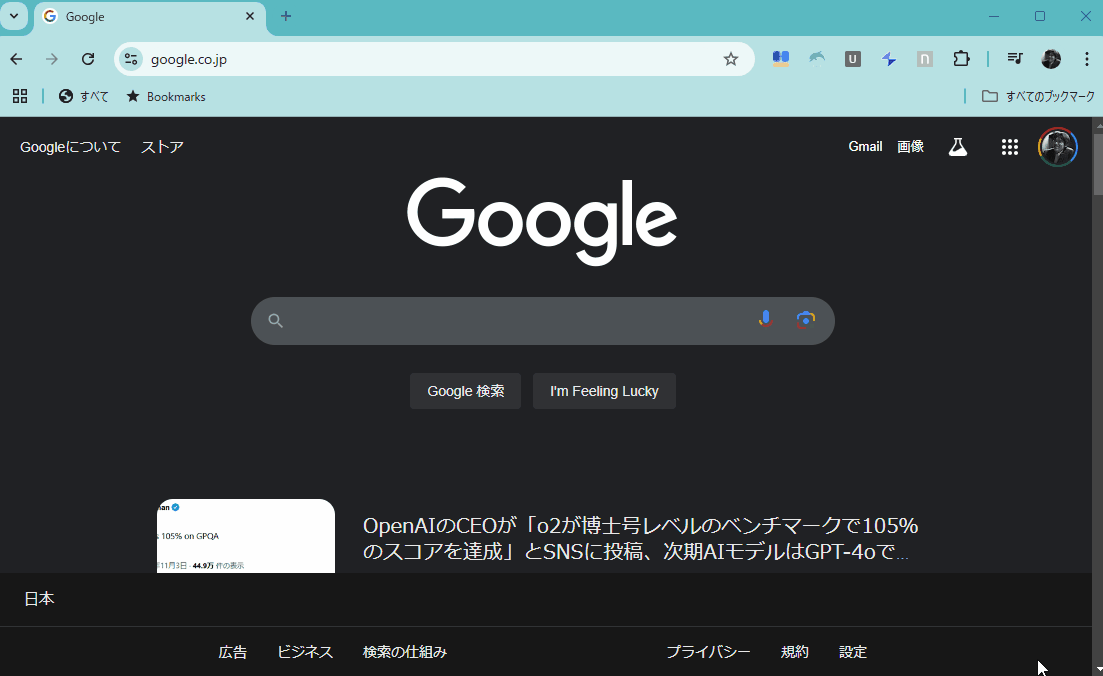The width and height of the screenshot is (1103, 676).
Task: Open the Chrome profile avatar in toolbar
Action: pyautogui.click(x=1051, y=59)
